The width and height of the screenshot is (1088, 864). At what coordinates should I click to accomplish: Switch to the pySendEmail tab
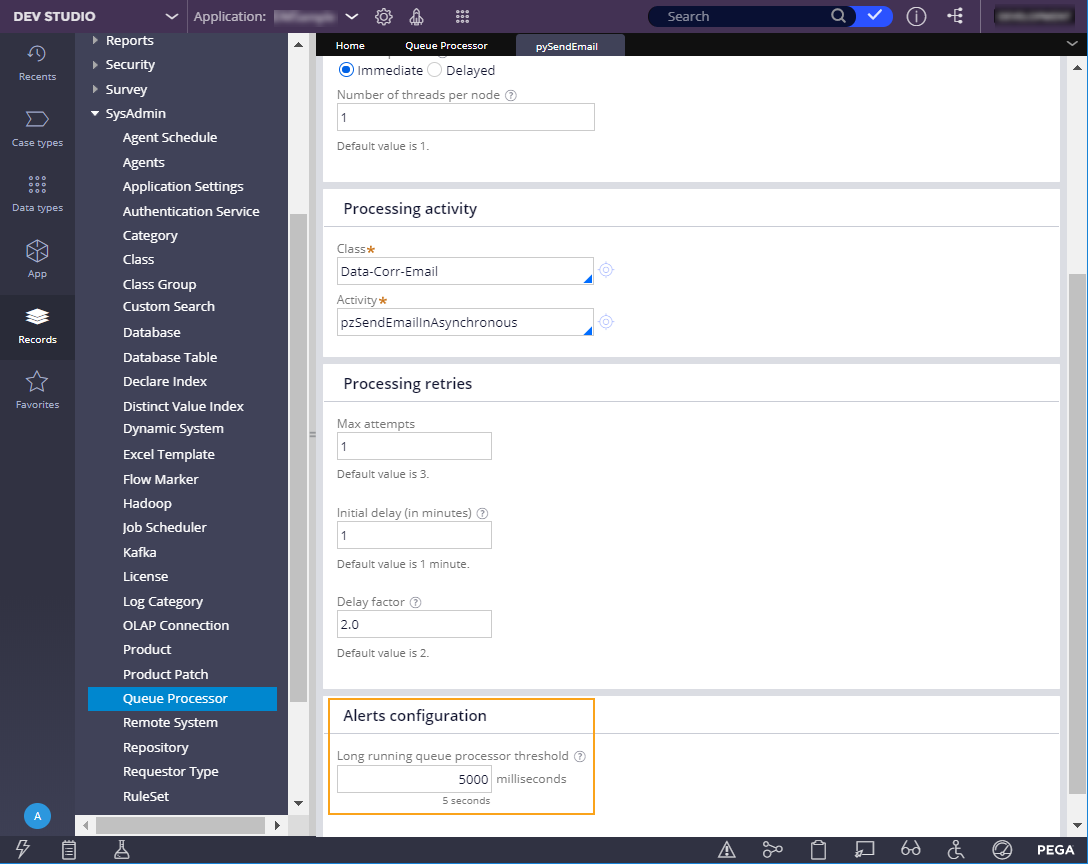570,46
